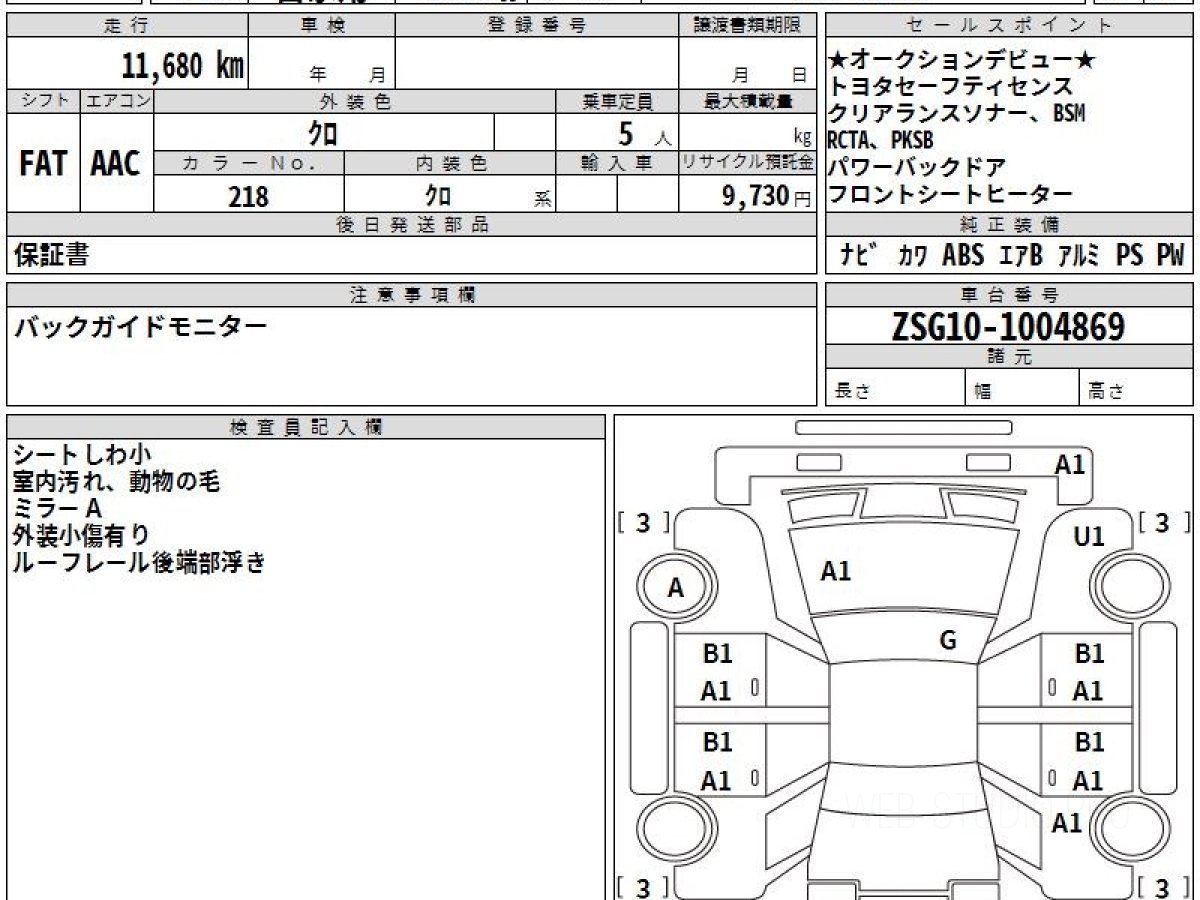The height and width of the screenshot is (900, 1200).
Task: Click the トヨタセーフティセンス line
Action: click(x=952, y=87)
